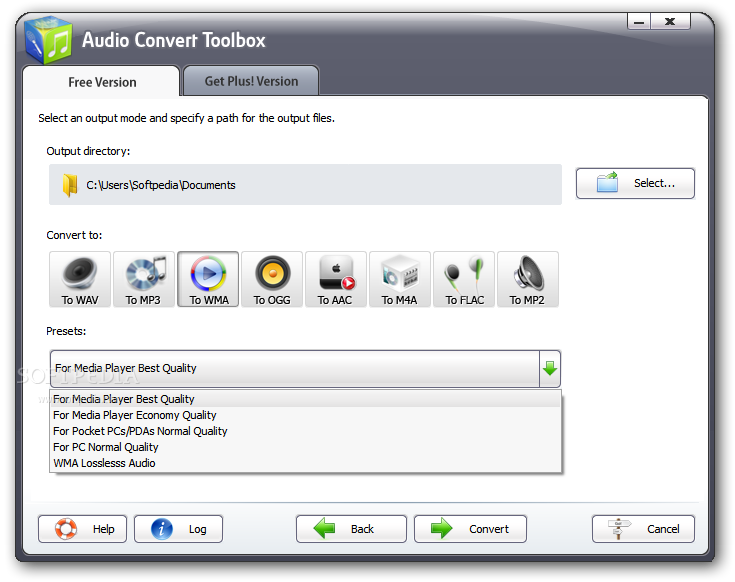Choose the To WMA format icon
Image resolution: width=735 pixels, height=582 pixels.
point(208,279)
